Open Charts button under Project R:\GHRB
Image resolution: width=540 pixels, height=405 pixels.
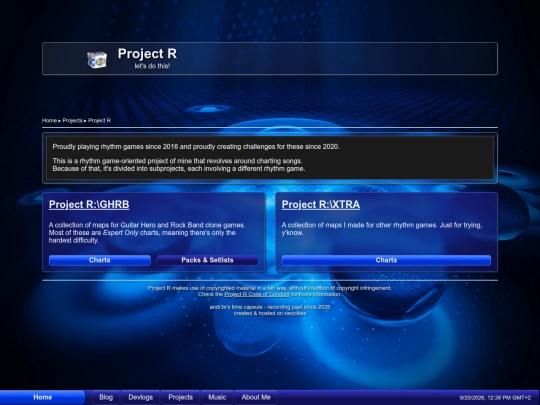100,260
